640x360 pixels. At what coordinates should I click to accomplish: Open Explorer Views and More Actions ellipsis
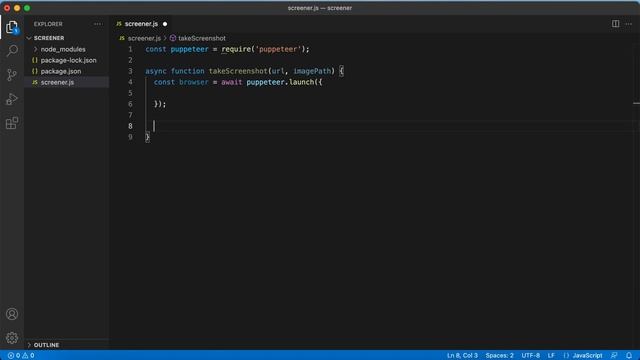pos(98,24)
